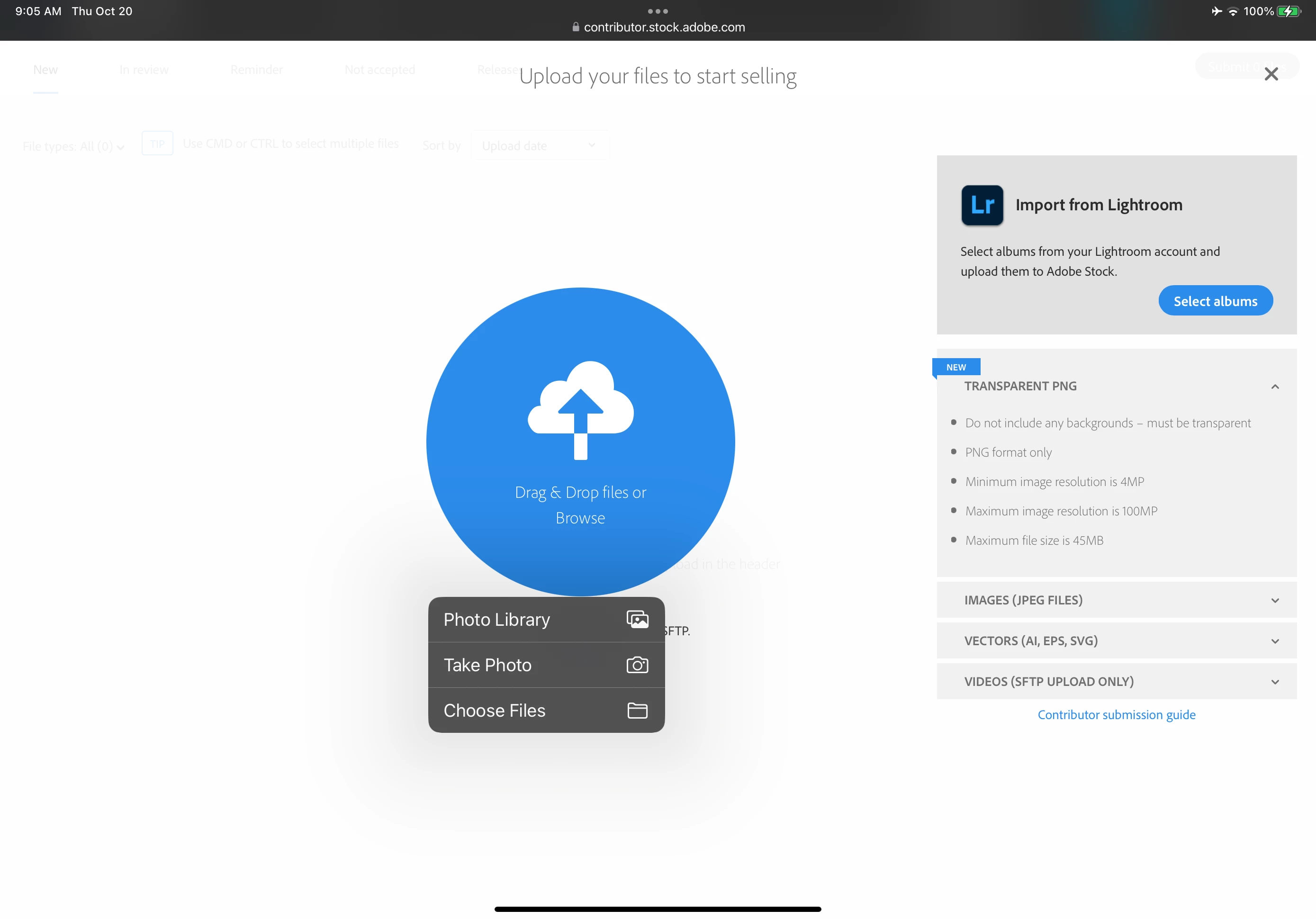Close the upload dialog with X
The width and height of the screenshot is (1316, 919).
click(1271, 74)
